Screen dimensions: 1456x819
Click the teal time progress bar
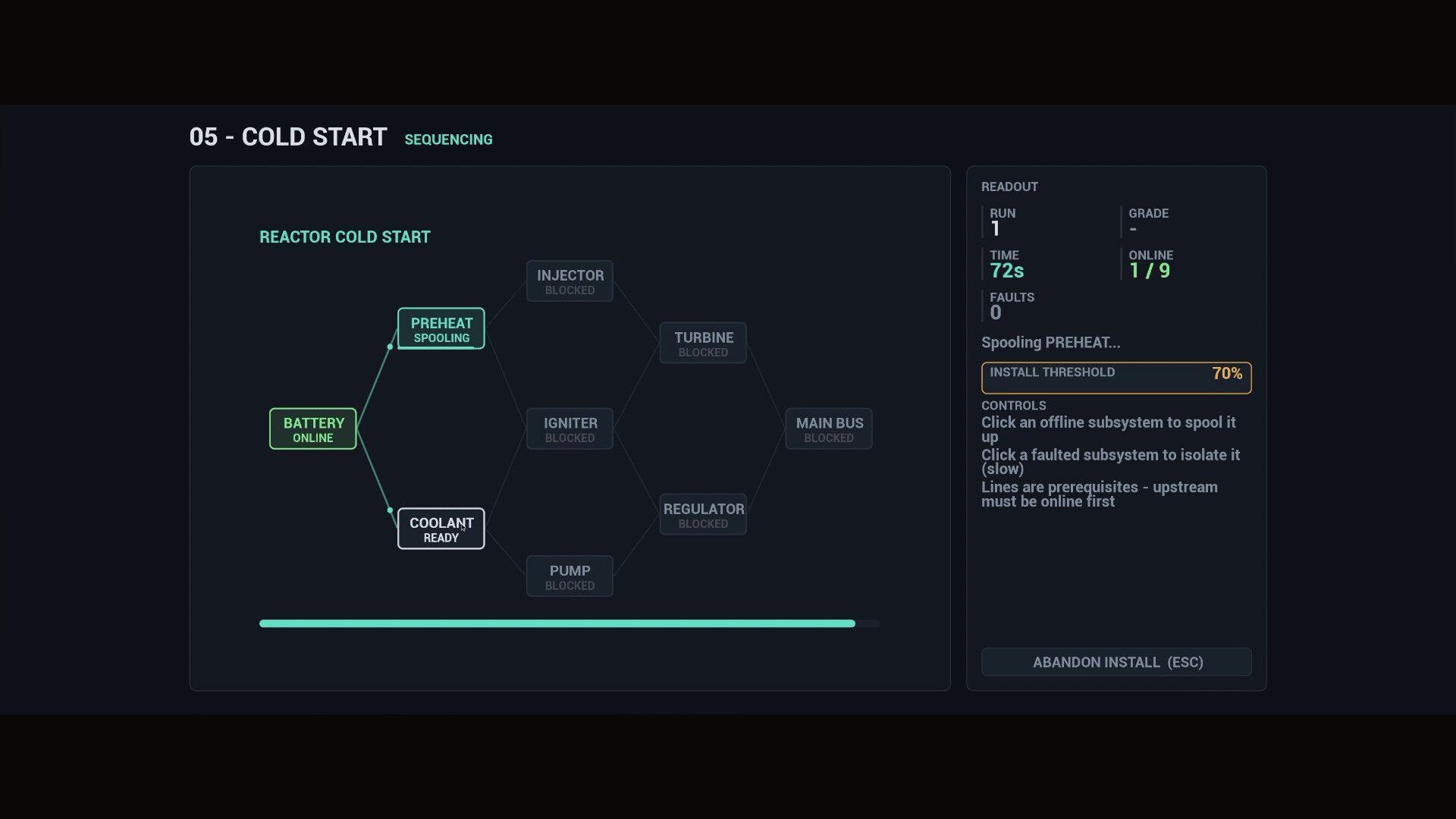tap(570, 623)
